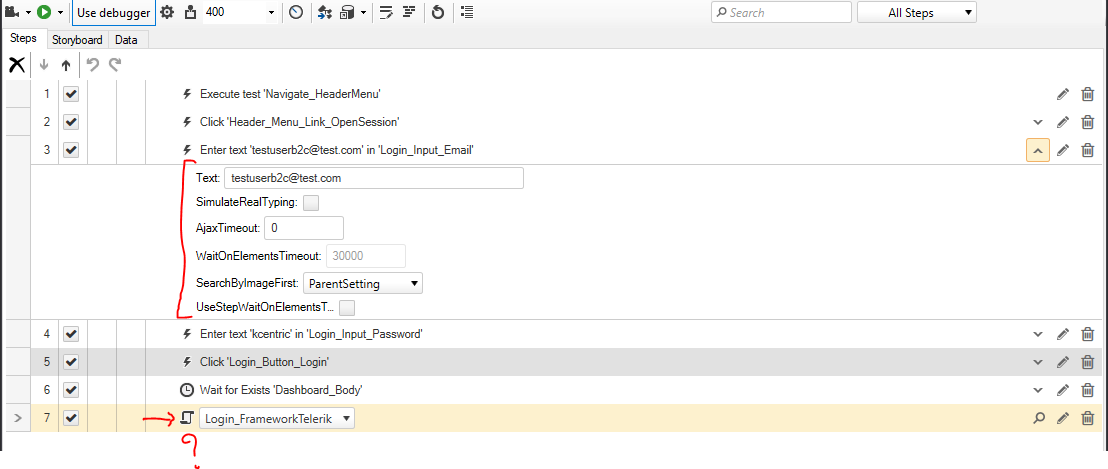Open the All Steps filter dropdown
The width and height of the screenshot is (1108, 469).
(917, 13)
